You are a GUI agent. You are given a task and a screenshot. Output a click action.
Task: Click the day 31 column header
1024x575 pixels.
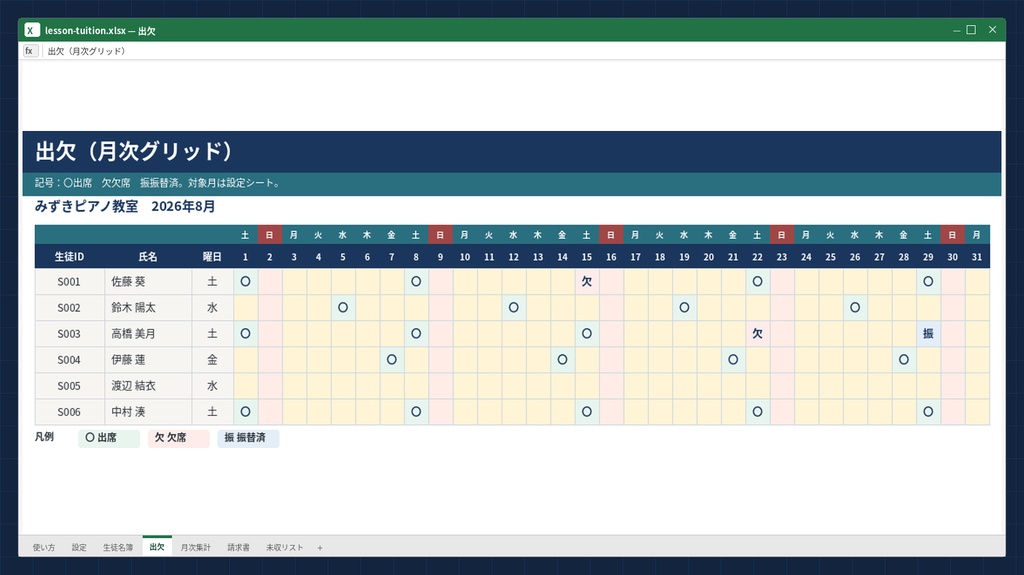pos(977,257)
